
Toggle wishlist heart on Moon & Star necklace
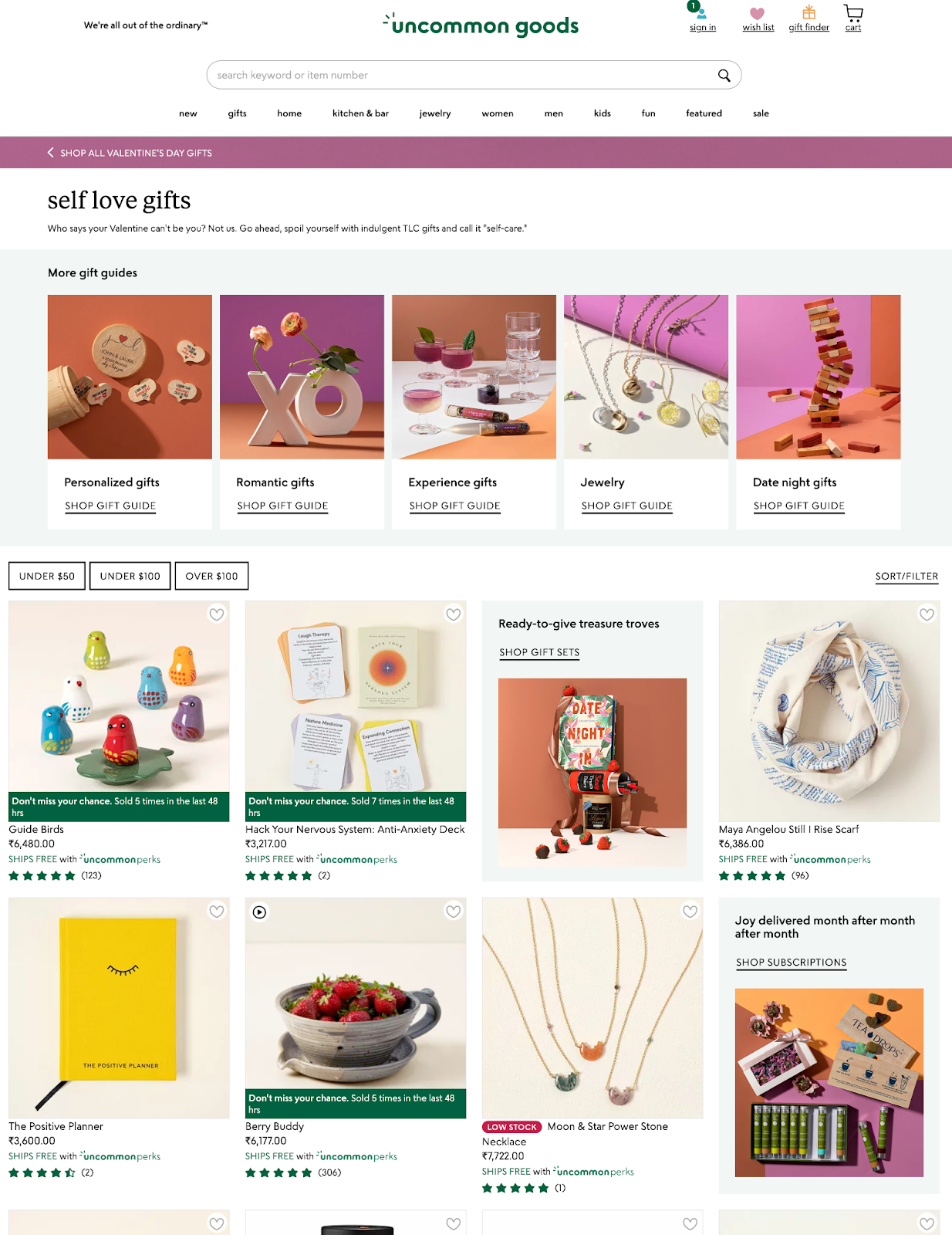pos(690,912)
